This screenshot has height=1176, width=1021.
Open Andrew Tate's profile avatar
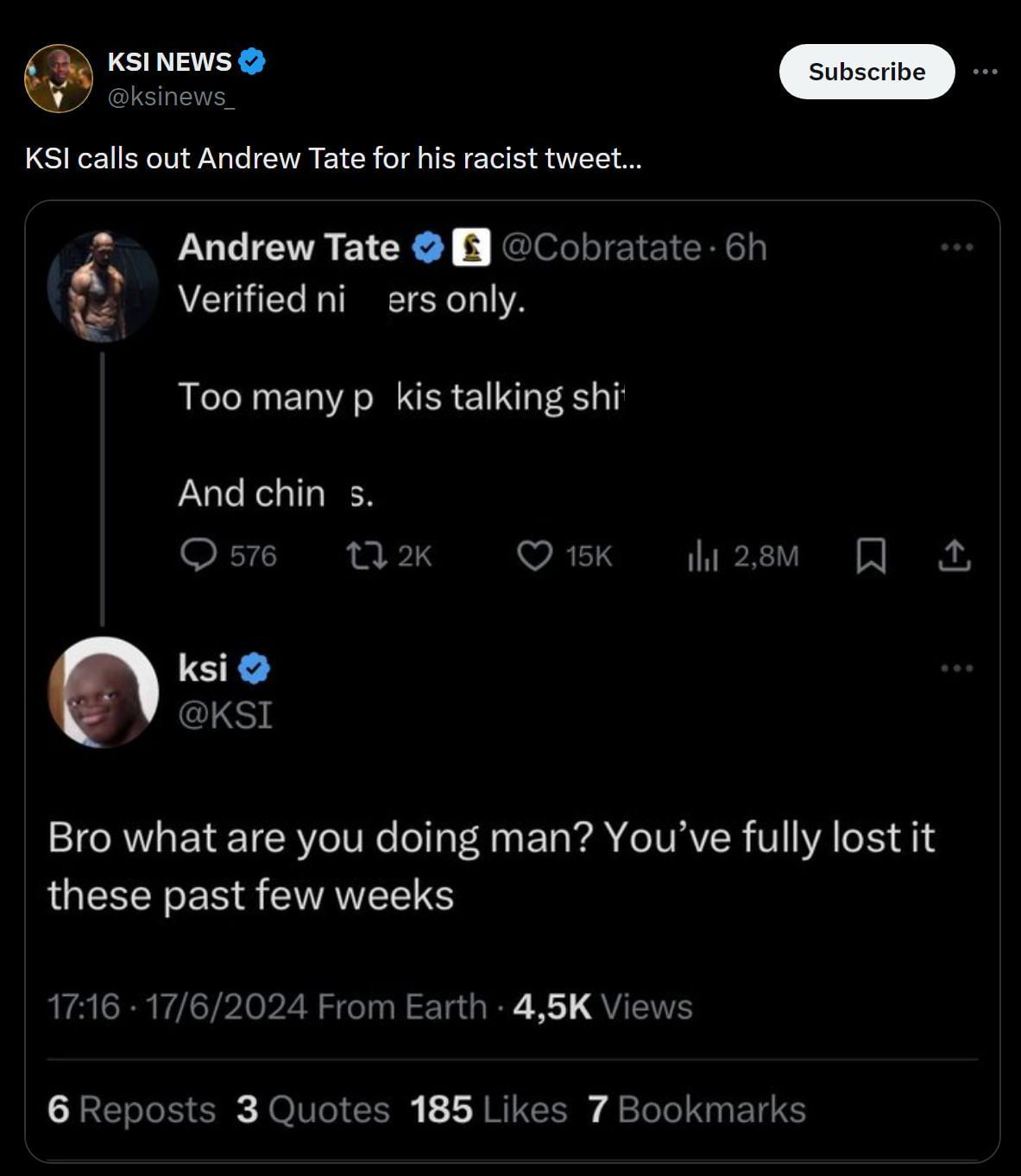click(x=103, y=286)
